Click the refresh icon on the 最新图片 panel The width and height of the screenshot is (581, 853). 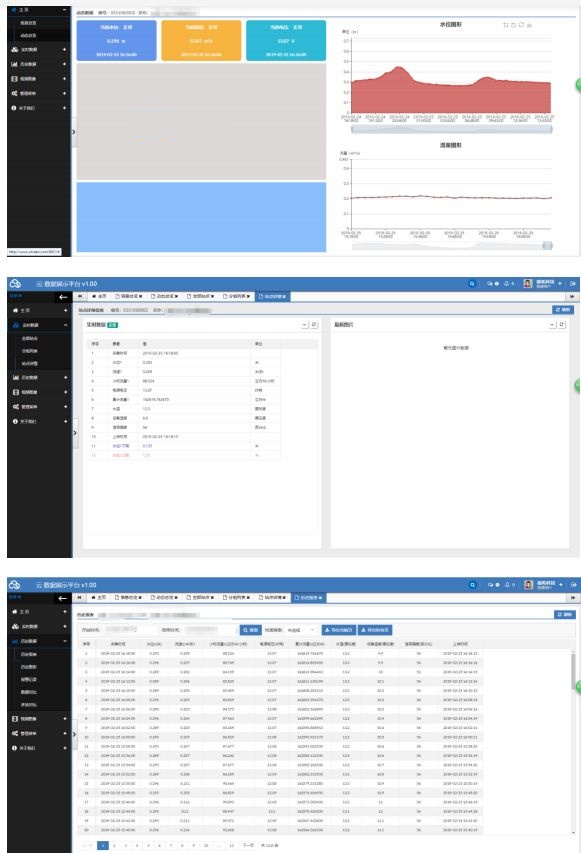(x=561, y=325)
